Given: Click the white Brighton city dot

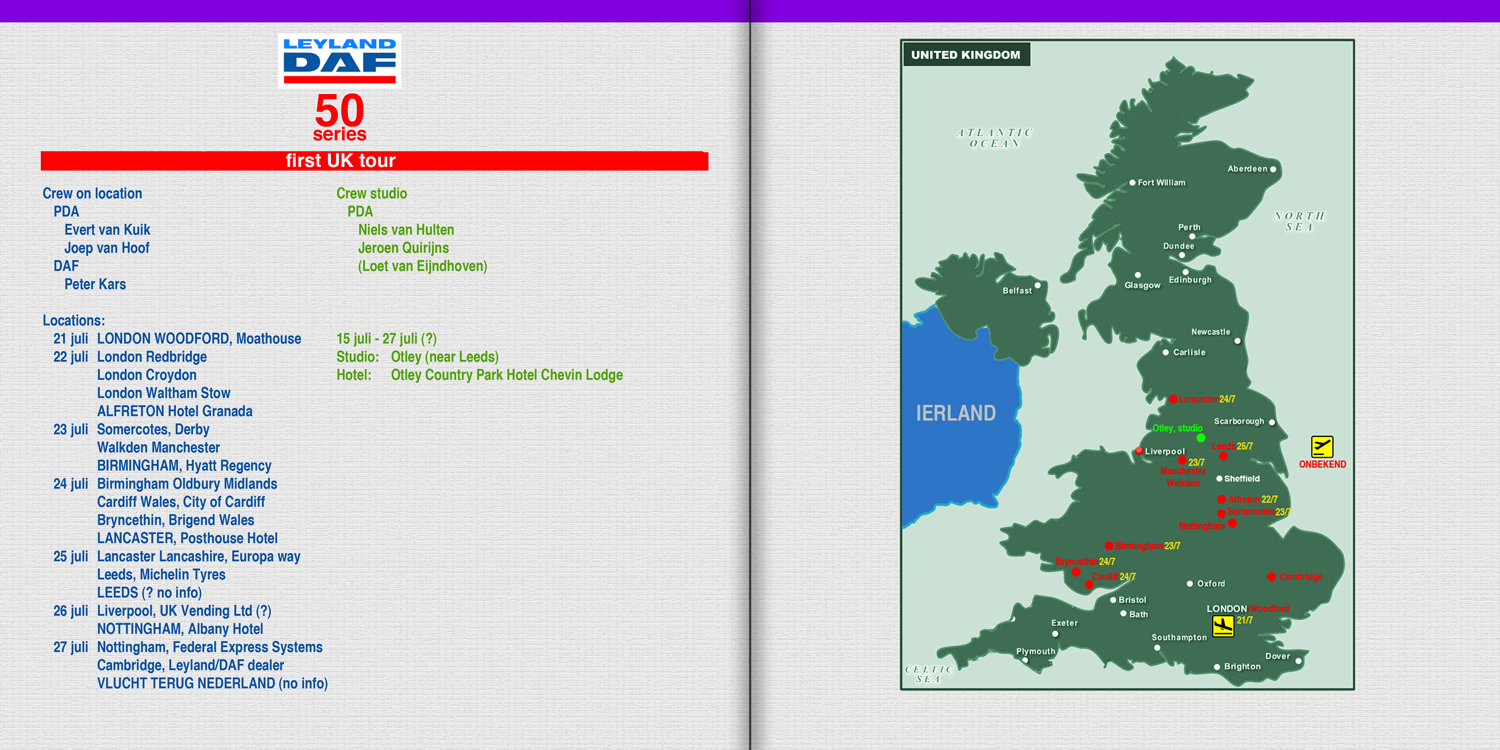Looking at the screenshot, I should (x=1217, y=667).
